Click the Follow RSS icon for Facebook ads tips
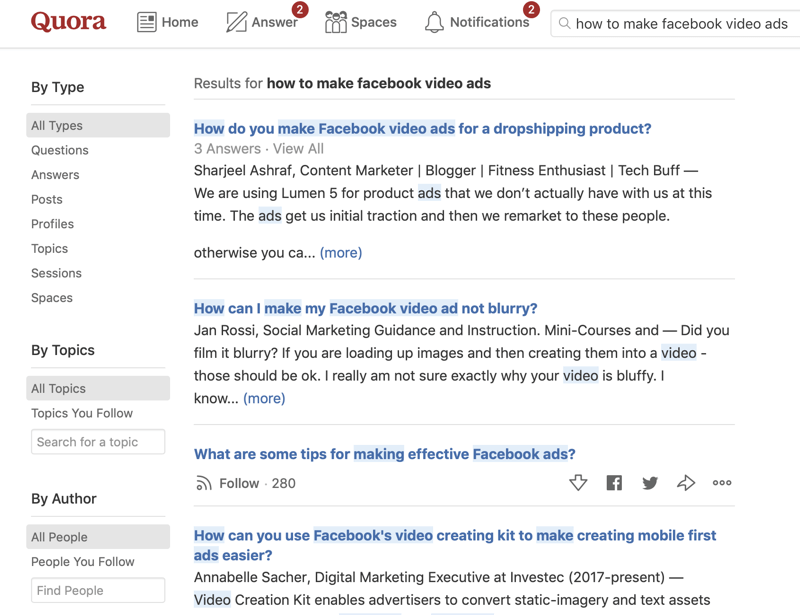This screenshot has height=615, width=800. tap(204, 483)
